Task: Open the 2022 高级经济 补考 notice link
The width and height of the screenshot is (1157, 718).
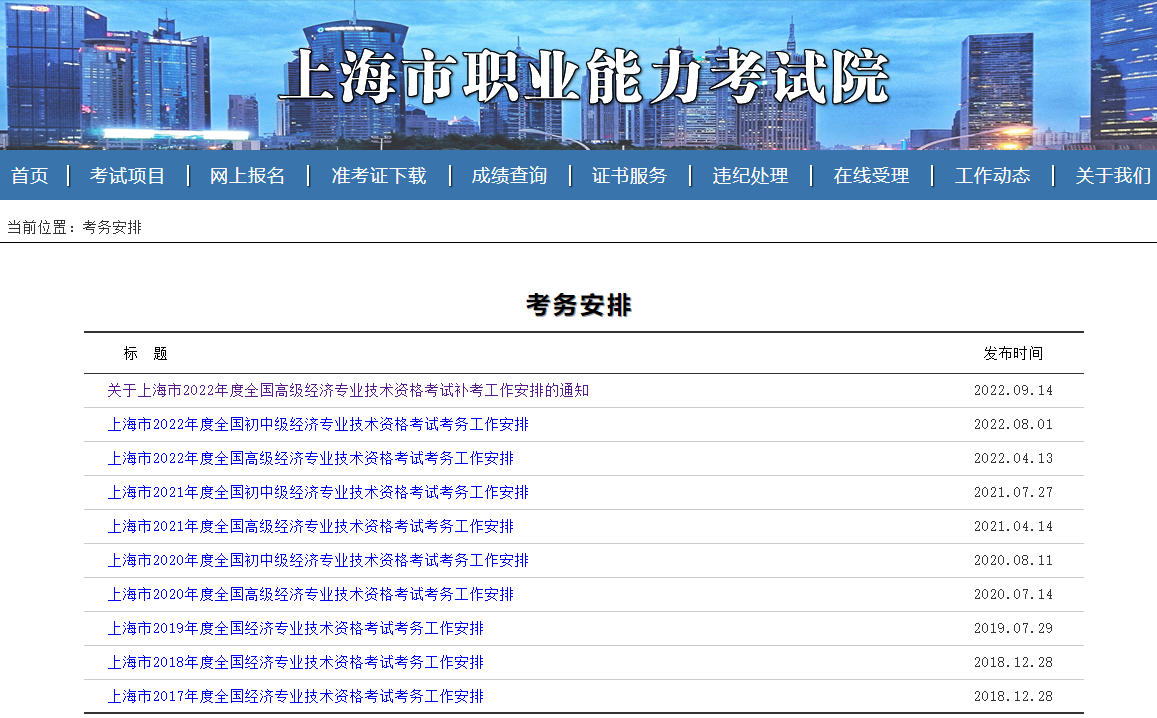Action: tap(348, 390)
